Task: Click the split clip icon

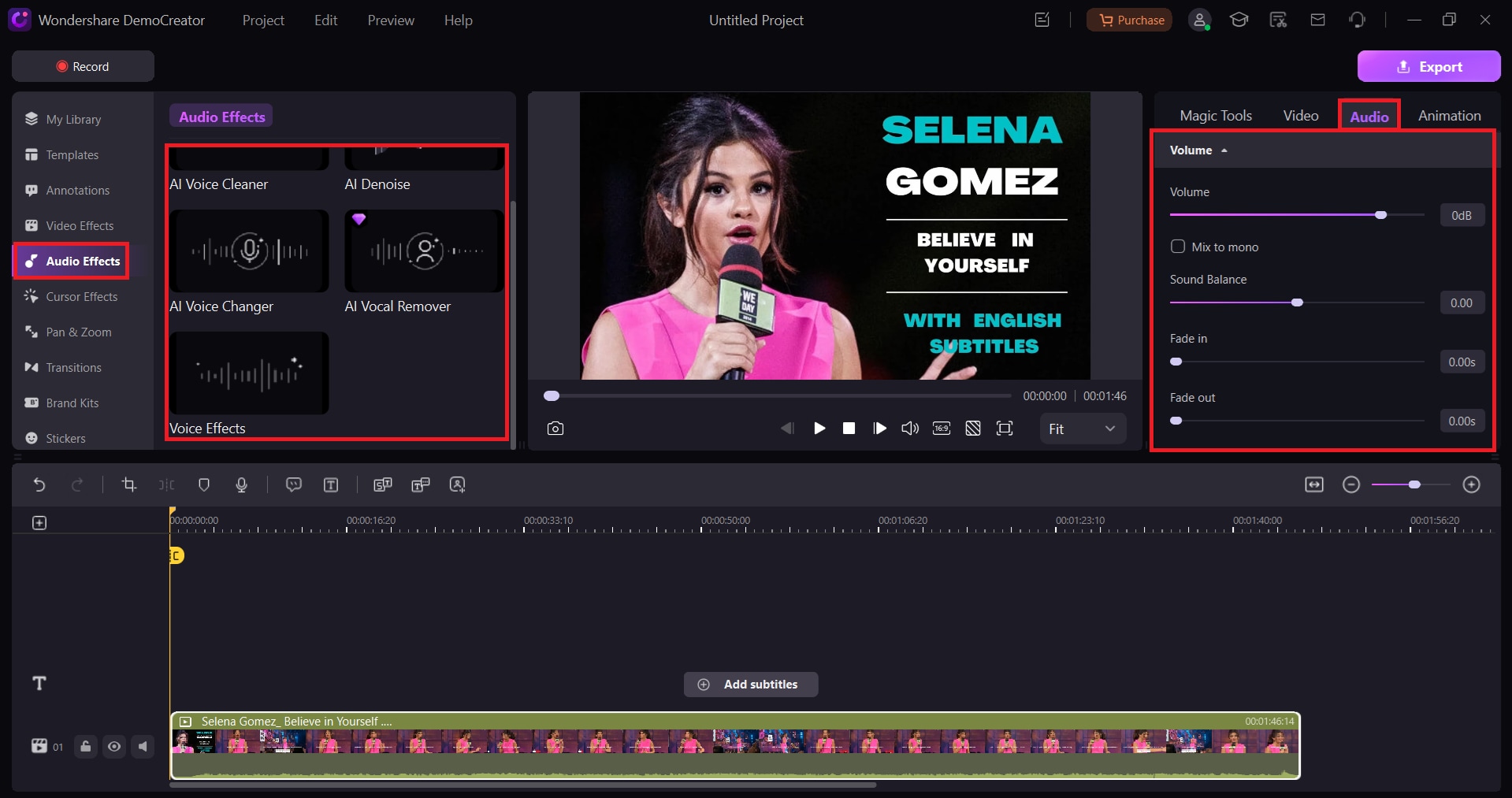Action: 166,484
